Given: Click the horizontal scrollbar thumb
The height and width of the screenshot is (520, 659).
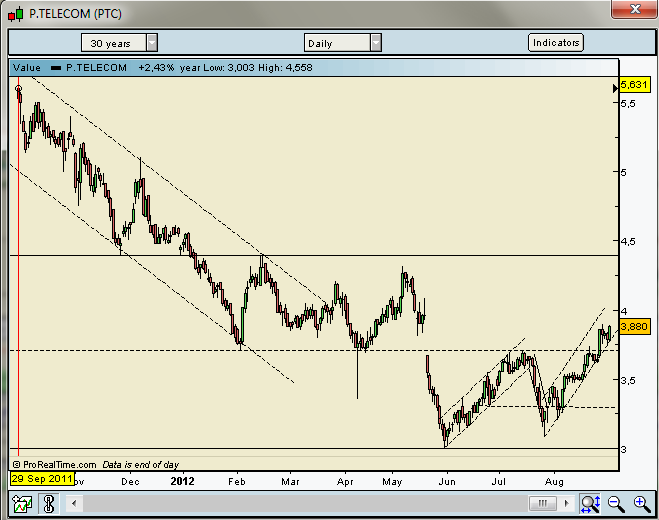Looking at the screenshot, I should coord(543,503).
